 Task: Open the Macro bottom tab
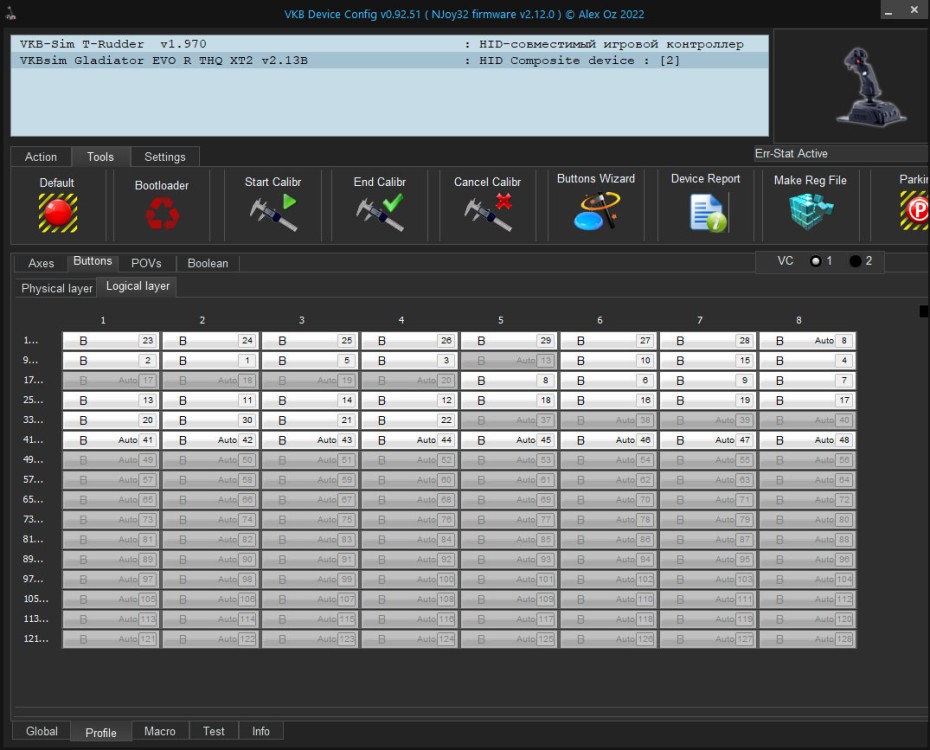pos(160,731)
